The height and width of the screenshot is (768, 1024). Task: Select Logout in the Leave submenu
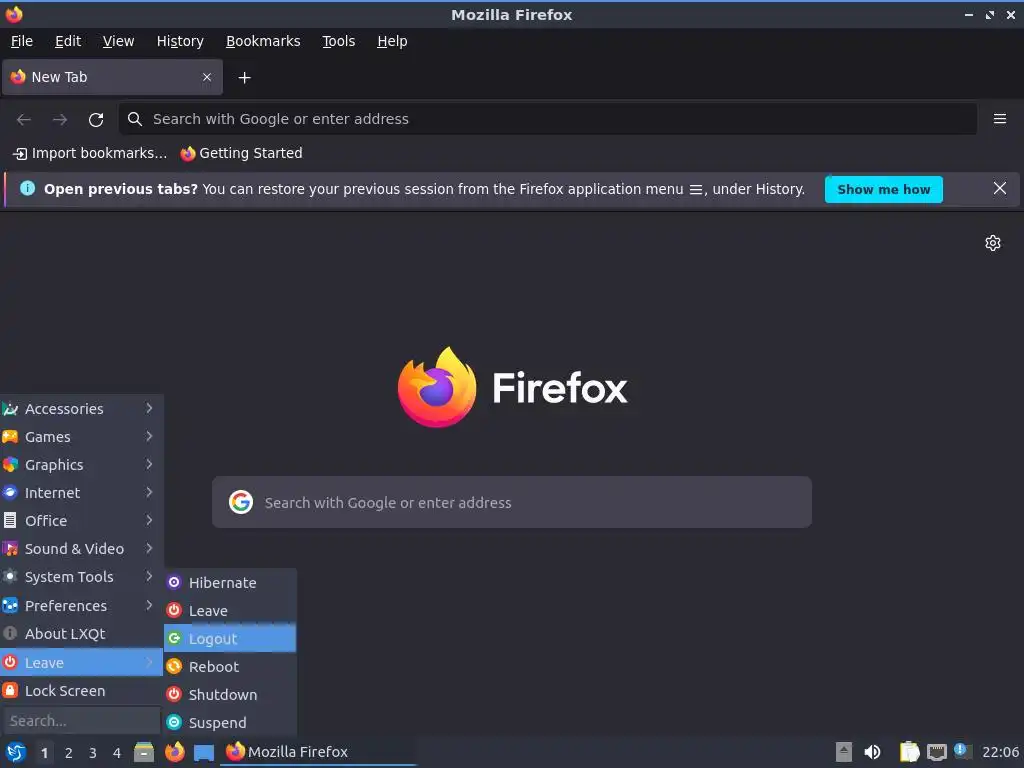[x=230, y=639]
